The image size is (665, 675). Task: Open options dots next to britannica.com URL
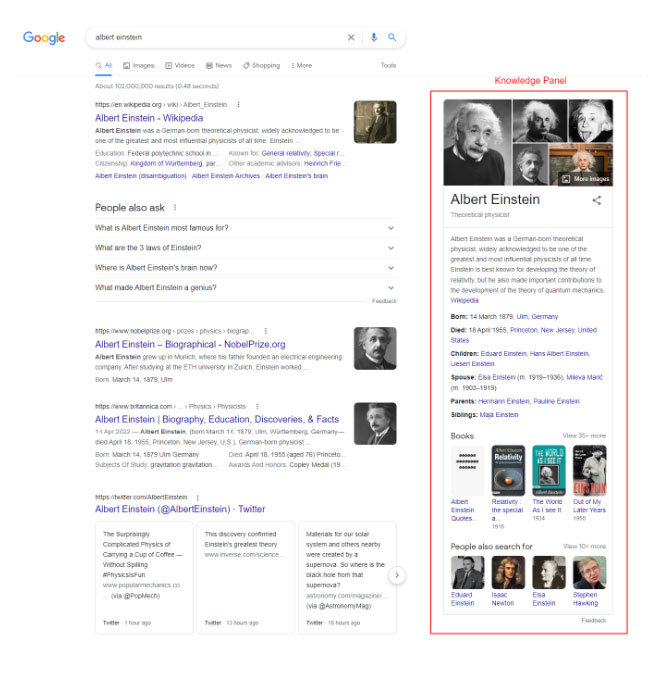click(257, 406)
